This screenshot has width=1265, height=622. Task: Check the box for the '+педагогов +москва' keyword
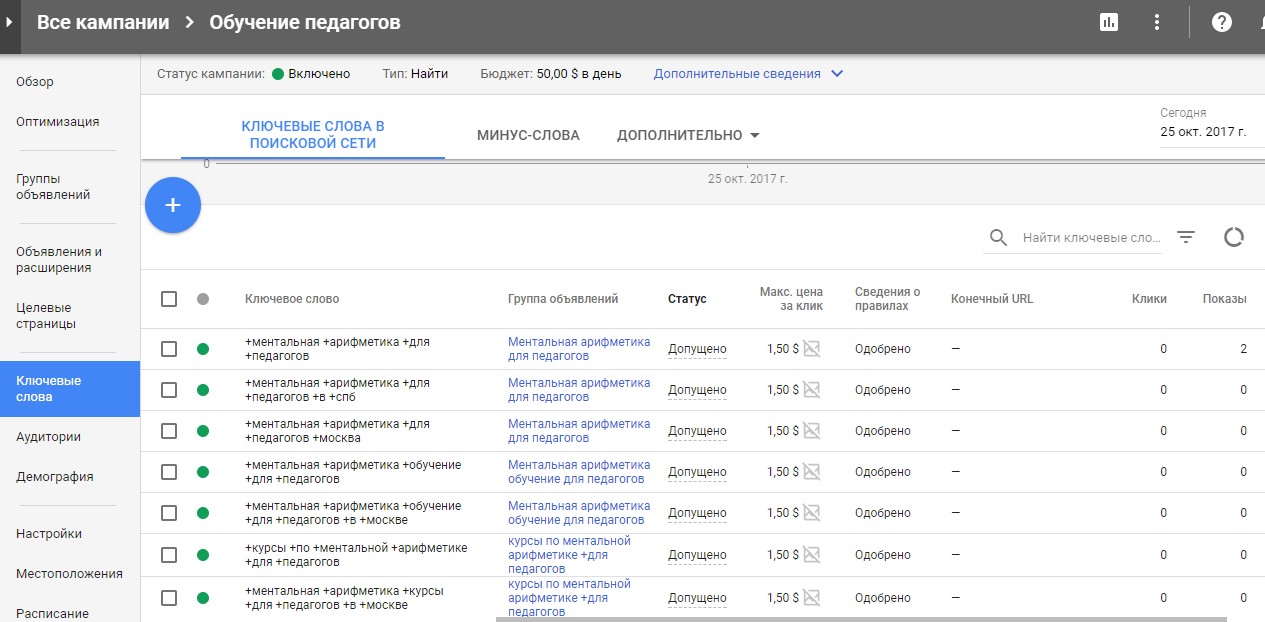[169, 431]
